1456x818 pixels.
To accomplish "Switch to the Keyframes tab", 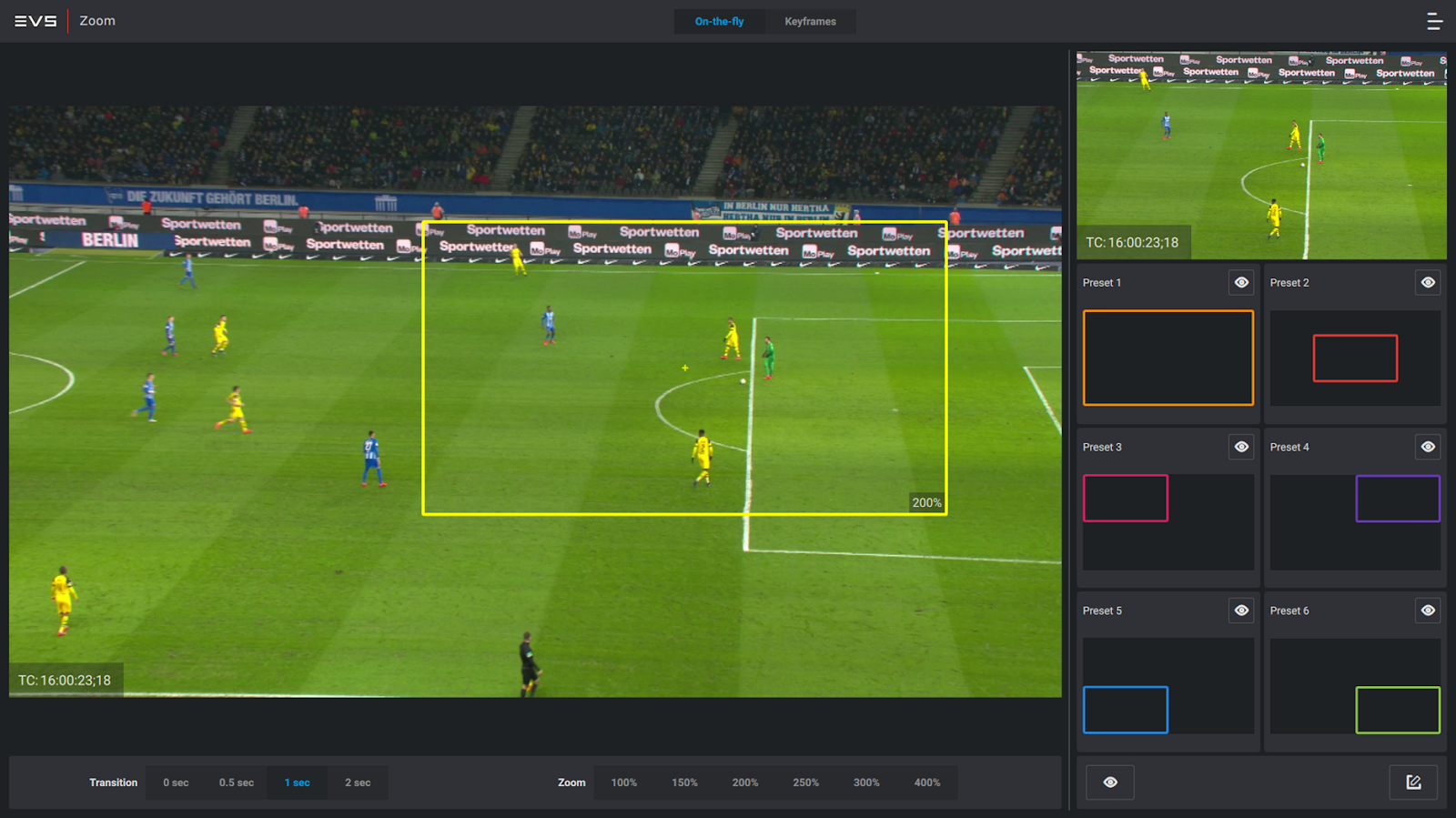I will tap(810, 22).
